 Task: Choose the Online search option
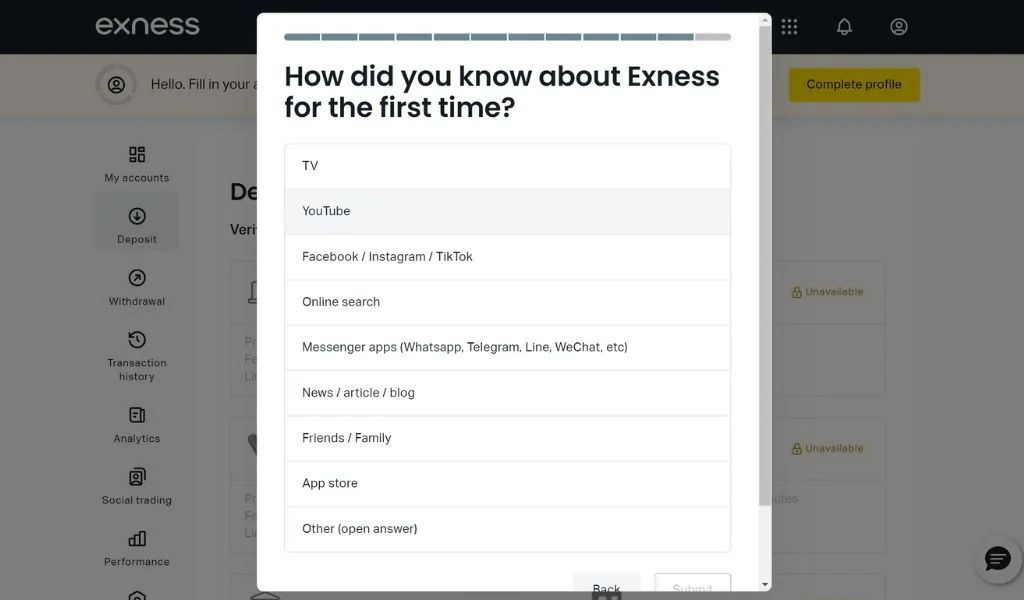tap(507, 301)
